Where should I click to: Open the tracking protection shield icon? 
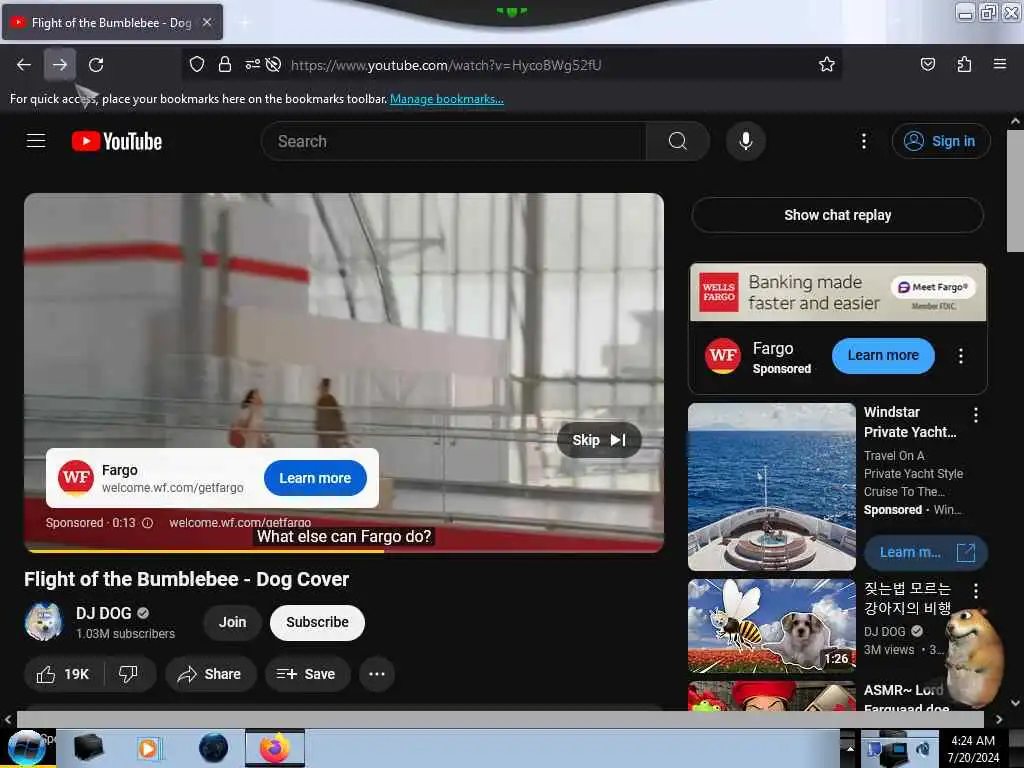[197, 64]
